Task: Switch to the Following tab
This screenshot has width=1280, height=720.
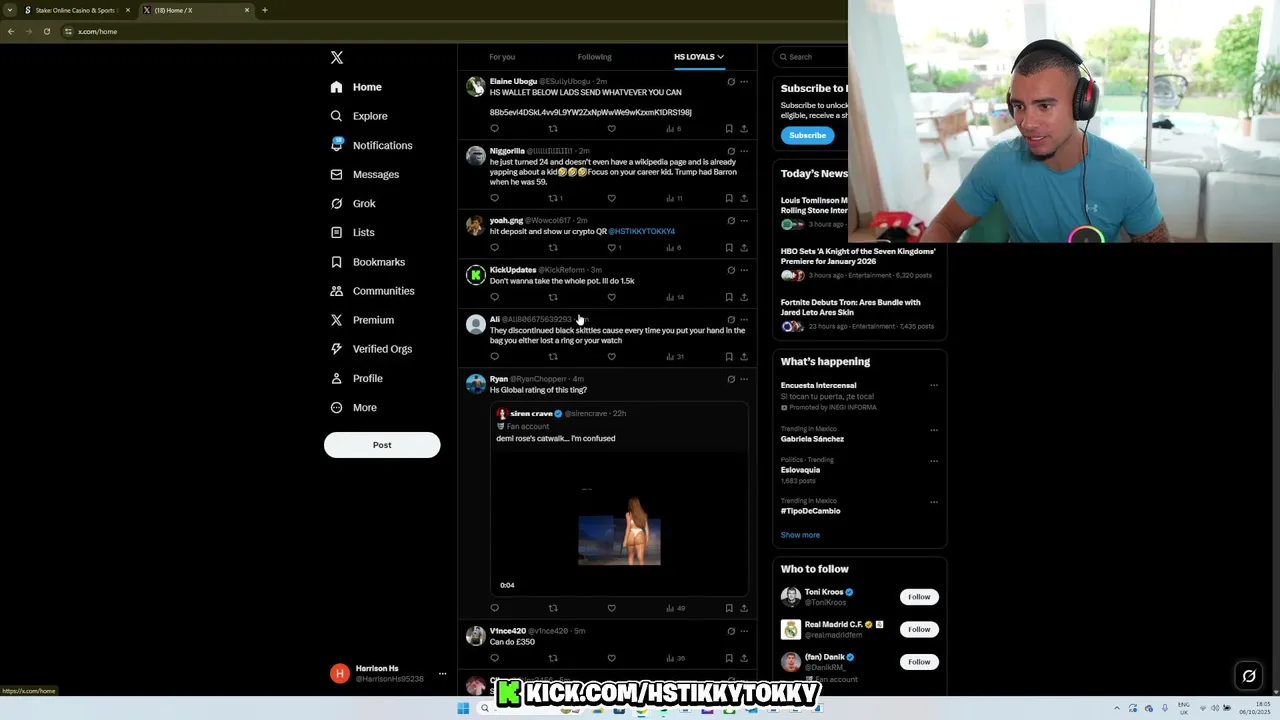Action: [594, 57]
